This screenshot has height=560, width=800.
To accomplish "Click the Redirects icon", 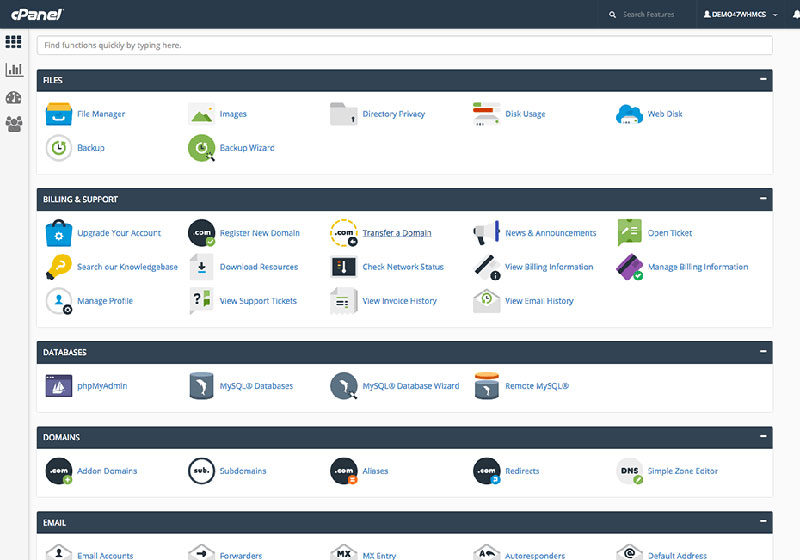I will coord(486,471).
